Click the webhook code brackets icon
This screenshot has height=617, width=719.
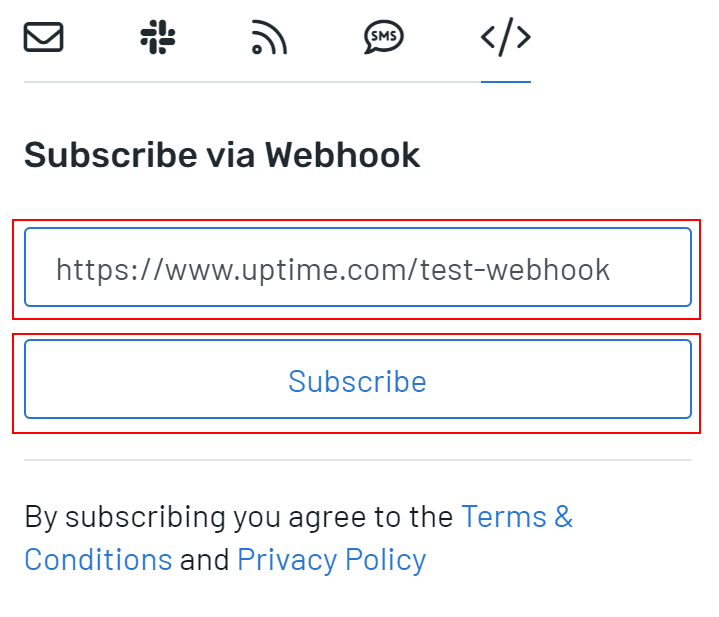(505, 38)
